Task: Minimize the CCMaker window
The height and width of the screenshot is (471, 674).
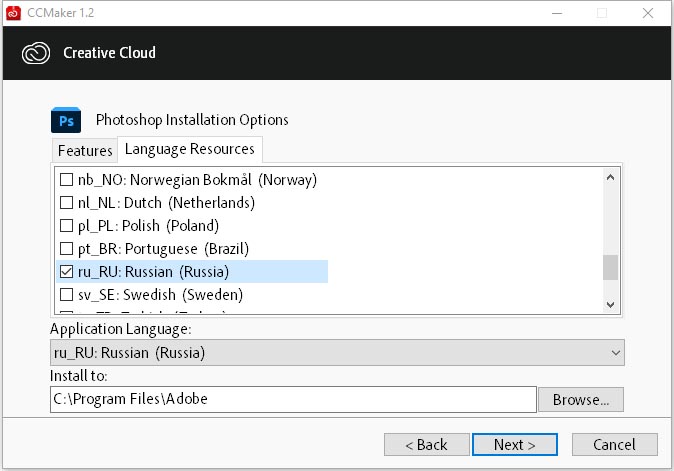Action: tap(557, 13)
